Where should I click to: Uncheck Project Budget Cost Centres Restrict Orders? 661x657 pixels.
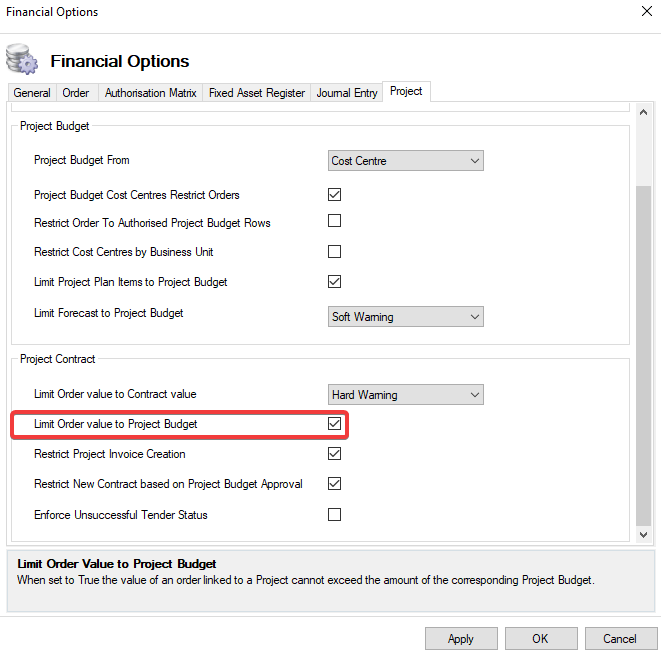pyautogui.click(x=335, y=195)
